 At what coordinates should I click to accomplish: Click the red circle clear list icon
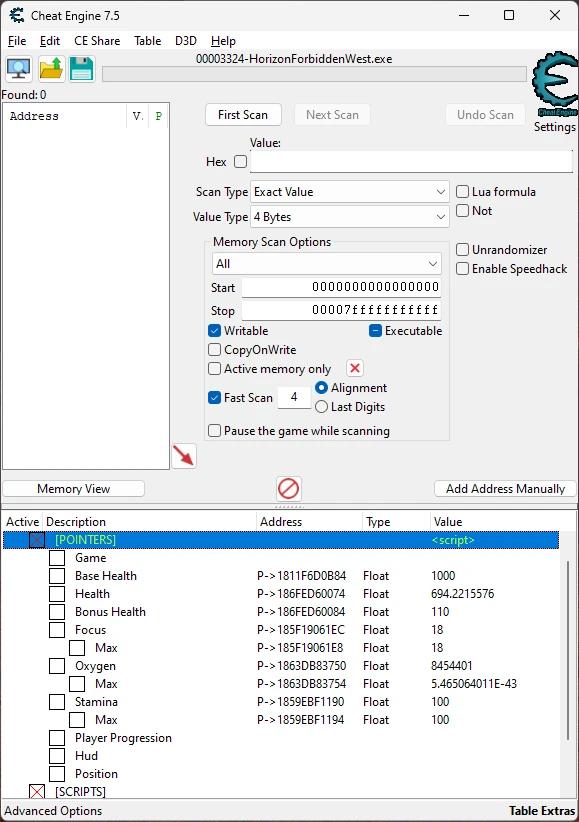pyautogui.click(x=288, y=489)
